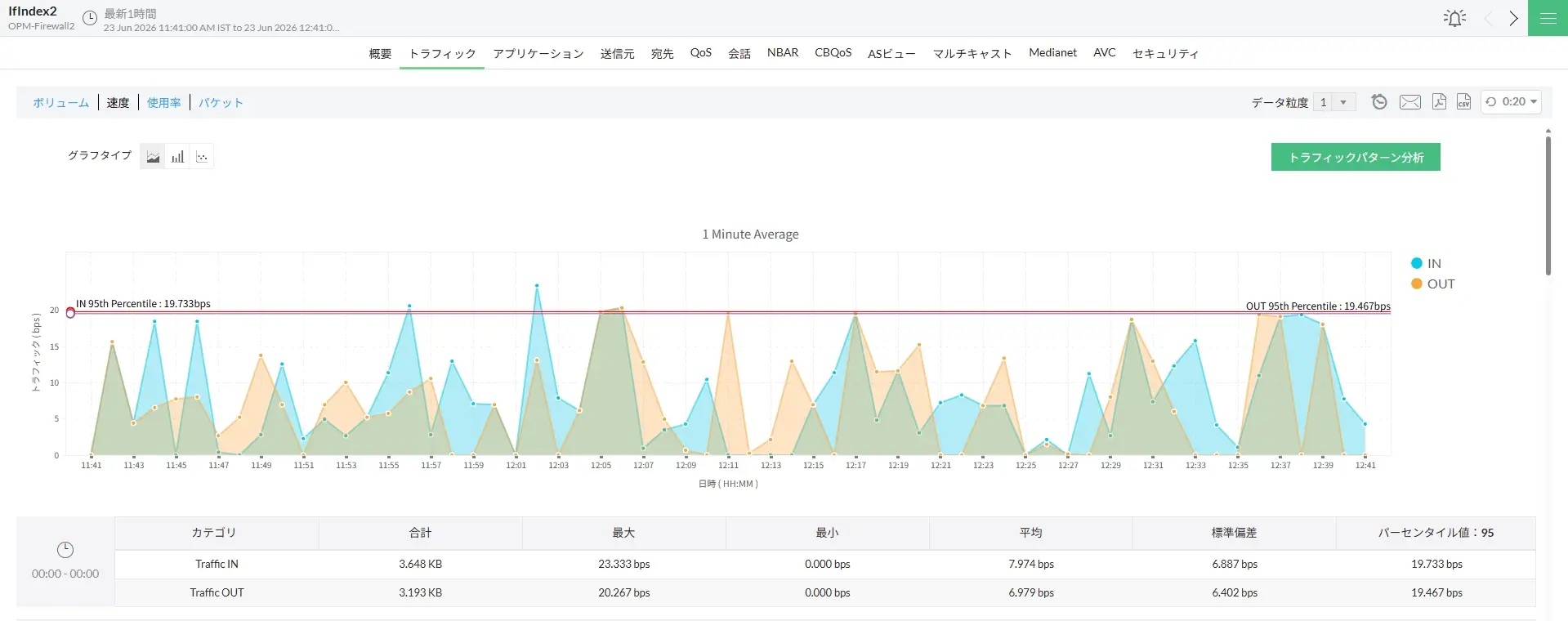This screenshot has height=621, width=1568.
Task: Switch to the ASビュー tab
Action: tap(891, 53)
